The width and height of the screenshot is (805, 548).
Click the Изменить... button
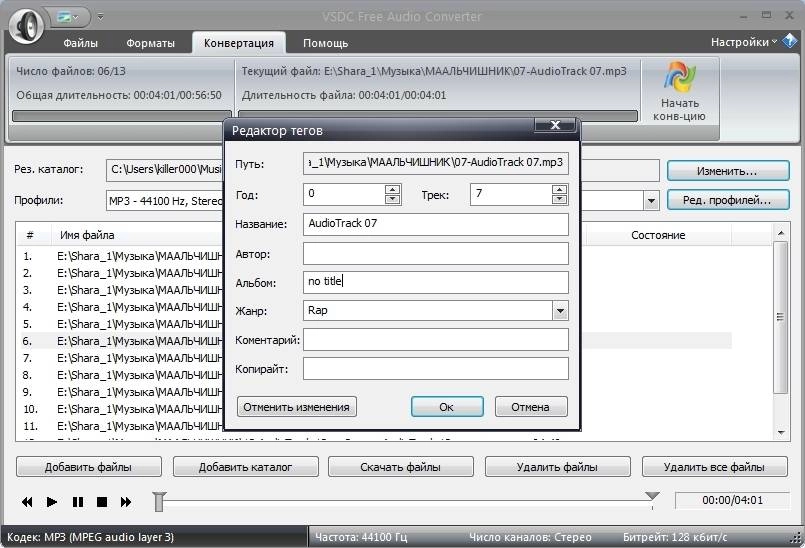coord(728,171)
